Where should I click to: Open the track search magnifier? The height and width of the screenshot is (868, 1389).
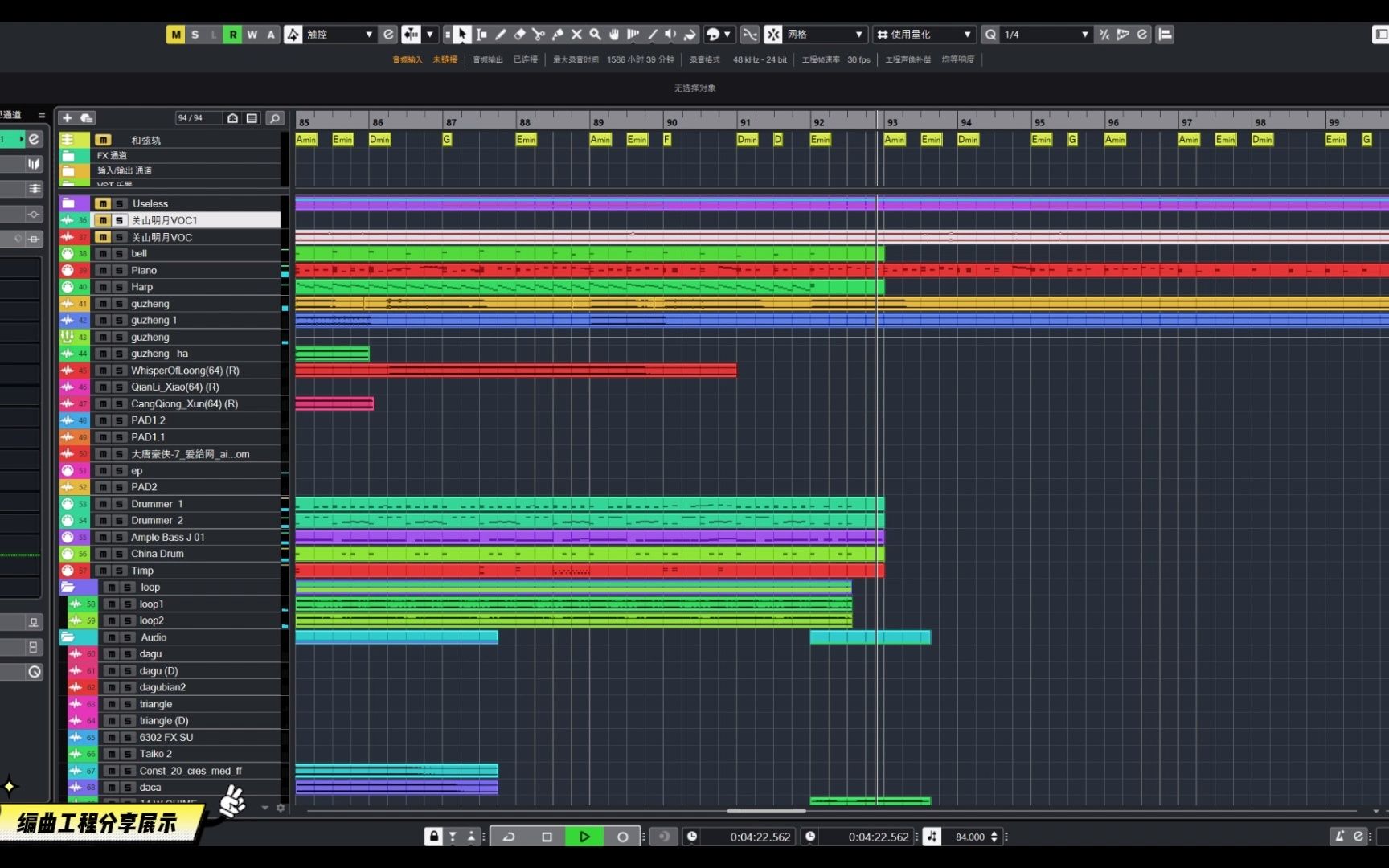tap(275, 118)
